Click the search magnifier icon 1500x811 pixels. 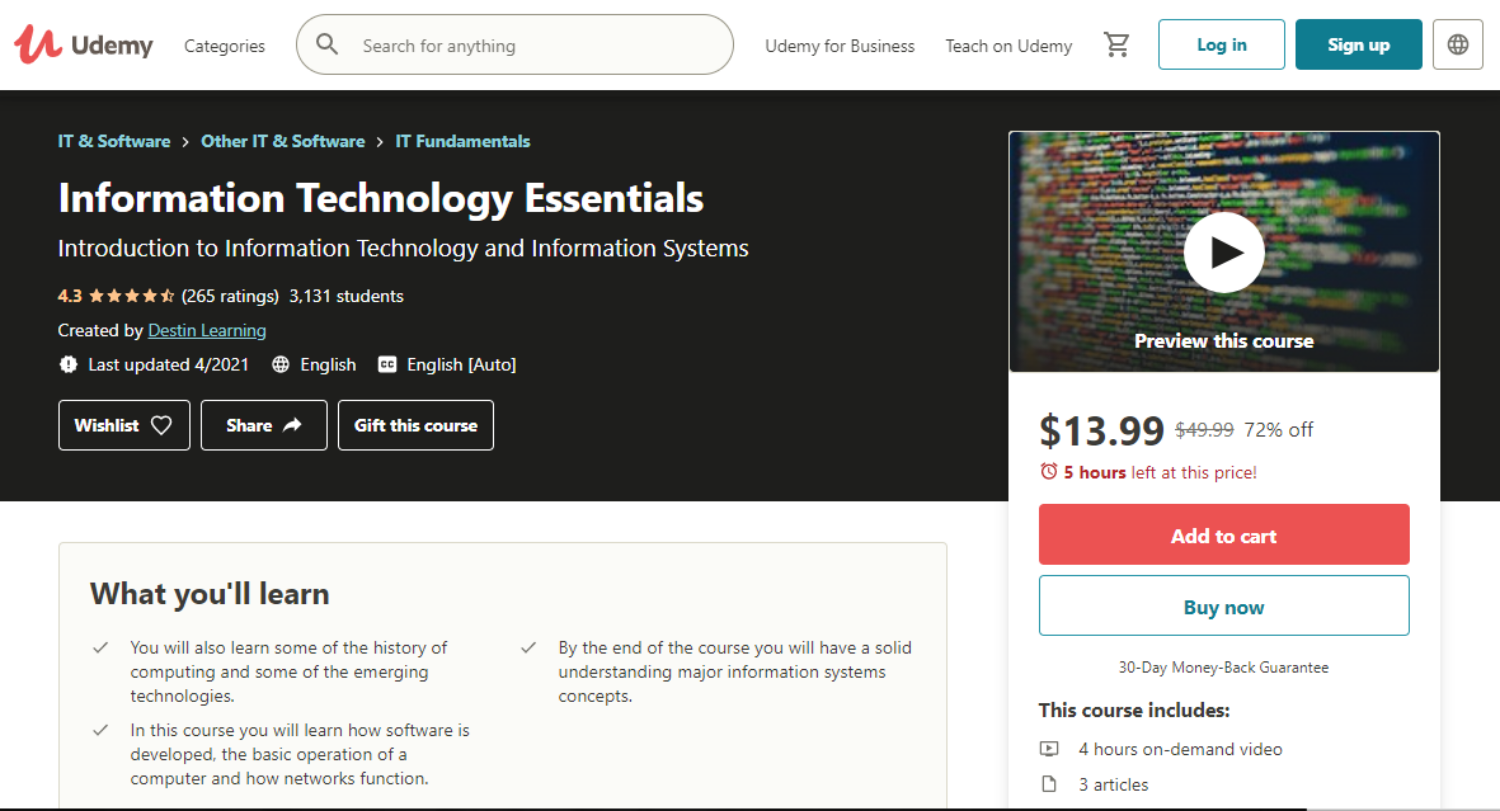point(327,45)
